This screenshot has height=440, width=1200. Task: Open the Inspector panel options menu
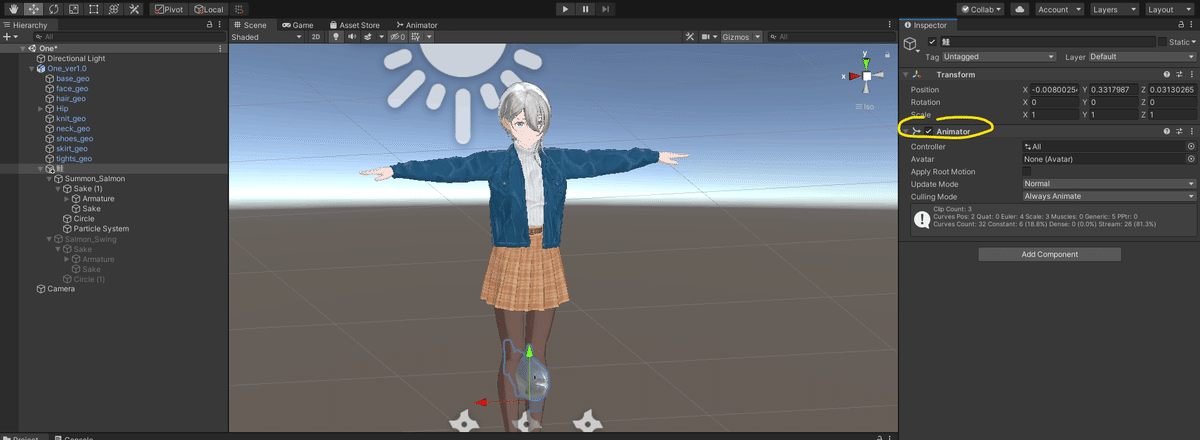[x=1192, y=24]
